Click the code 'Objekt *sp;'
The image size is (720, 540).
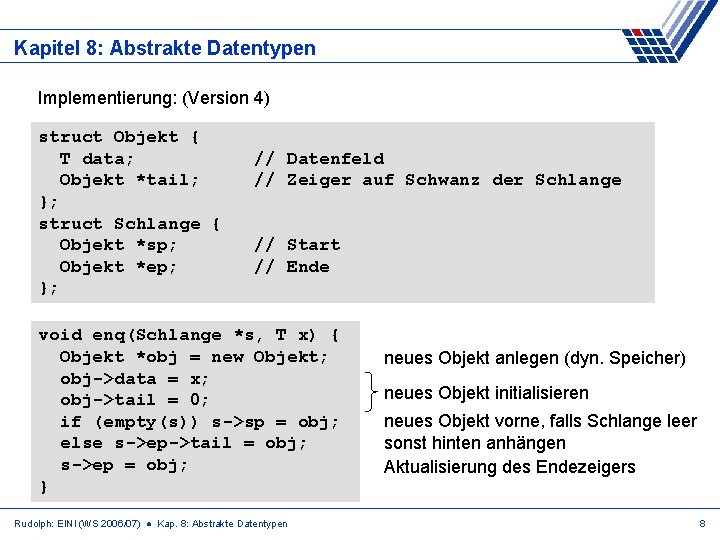point(118,245)
